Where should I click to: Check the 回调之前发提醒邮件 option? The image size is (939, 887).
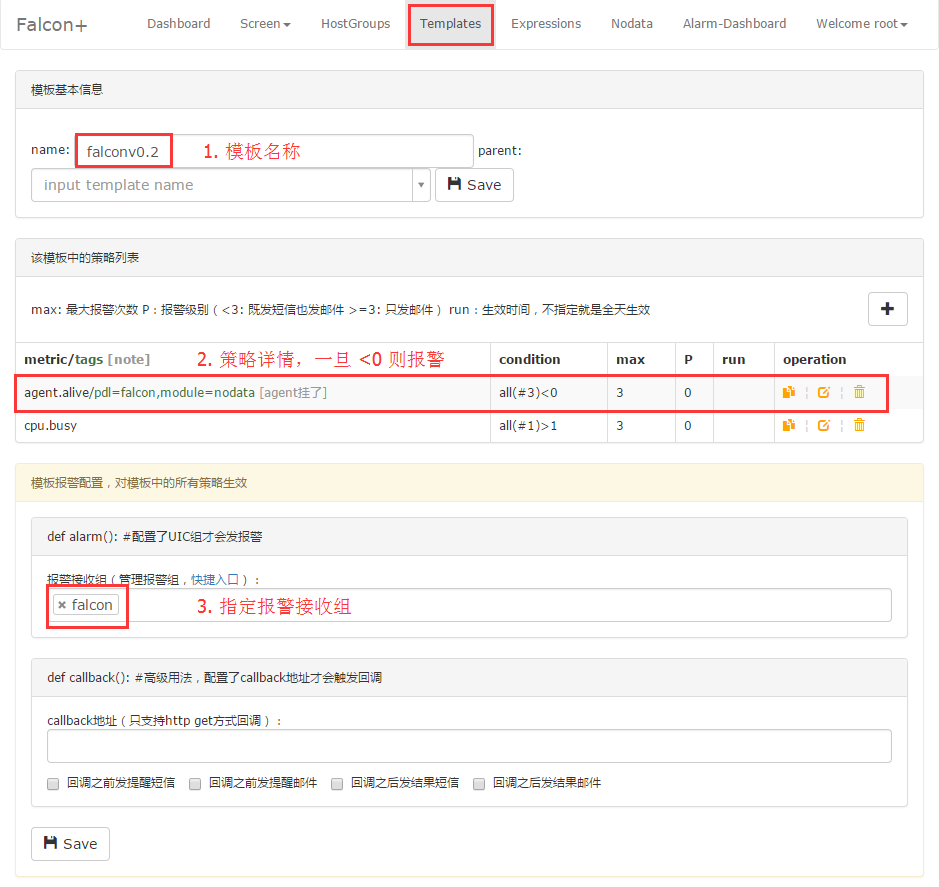click(x=195, y=784)
